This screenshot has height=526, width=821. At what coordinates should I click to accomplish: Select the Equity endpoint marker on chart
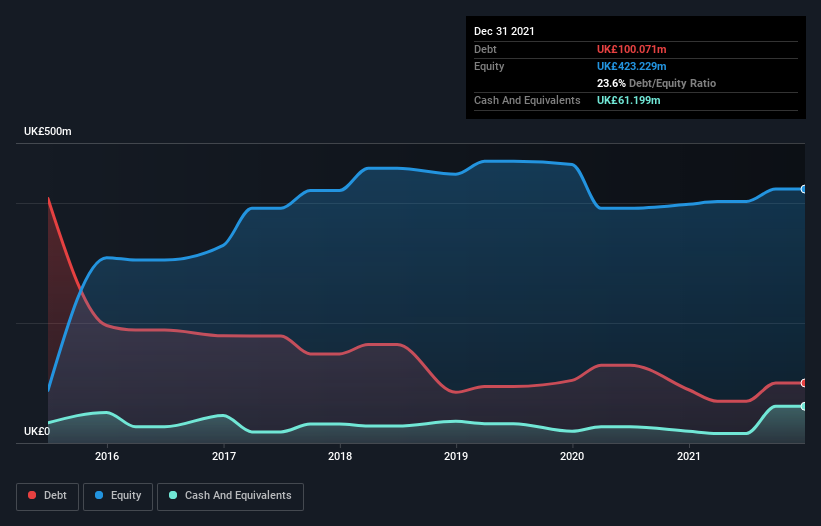coord(804,189)
